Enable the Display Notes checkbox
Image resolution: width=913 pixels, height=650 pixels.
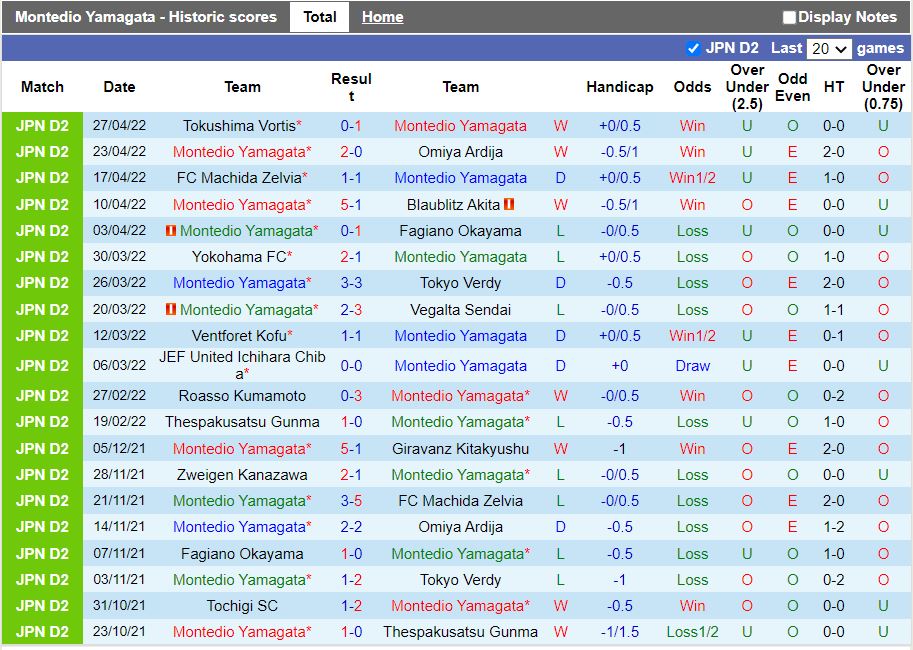(x=789, y=16)
